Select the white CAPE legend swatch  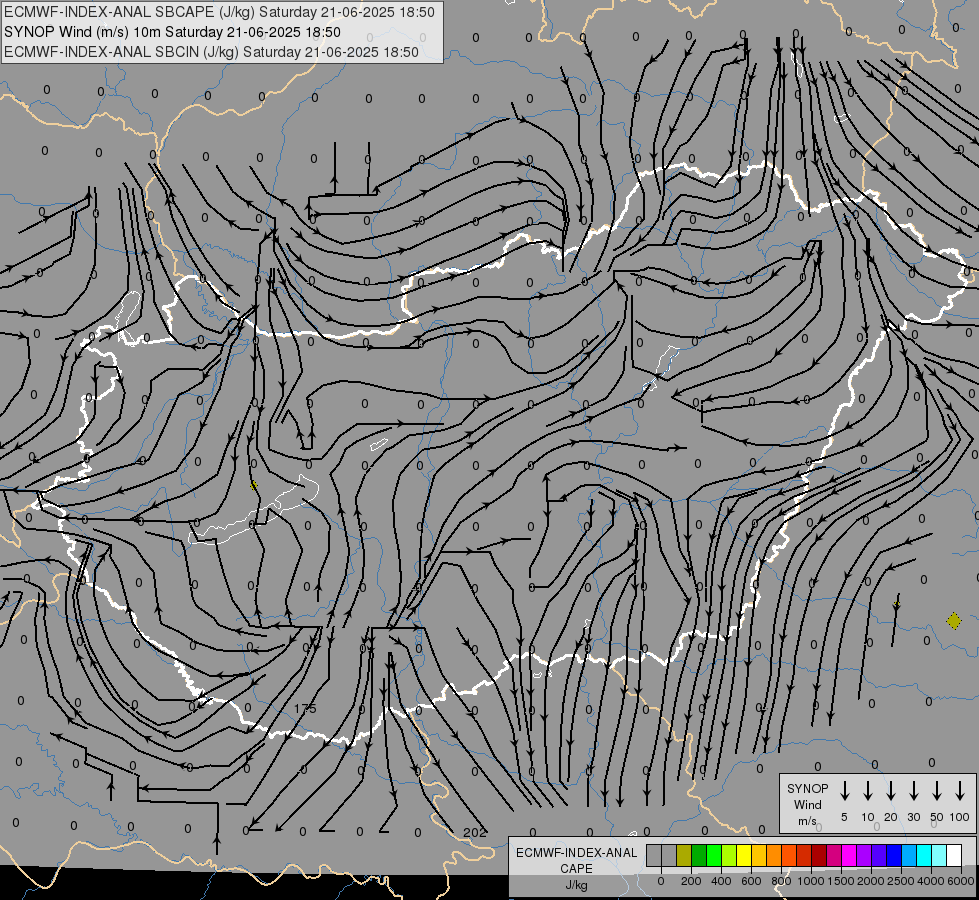(x=954, y=855)
